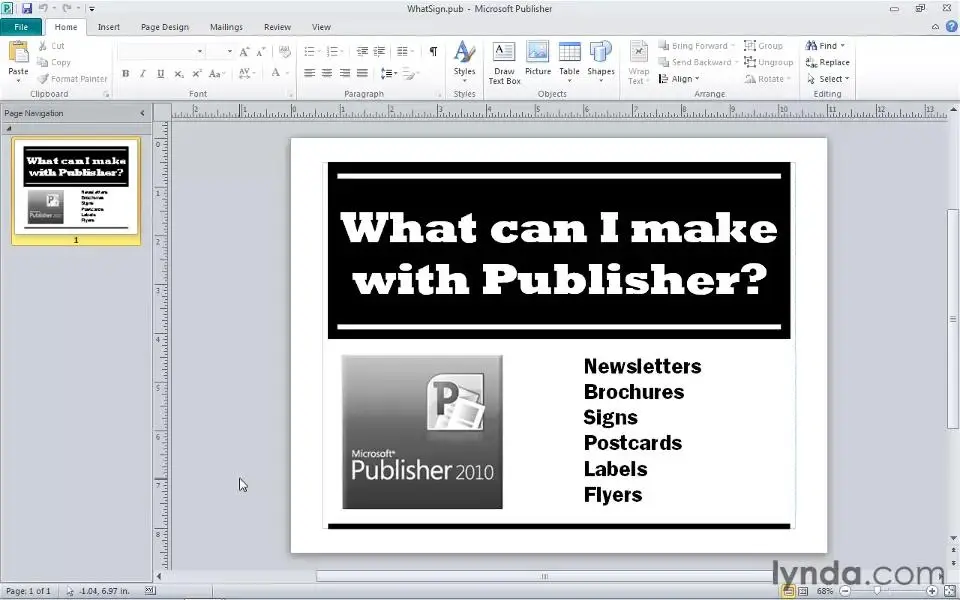This screenshot has height=600, width=960.
Task: Click the Rotate button
Action: pyautogui.click(x=768, y=79)
